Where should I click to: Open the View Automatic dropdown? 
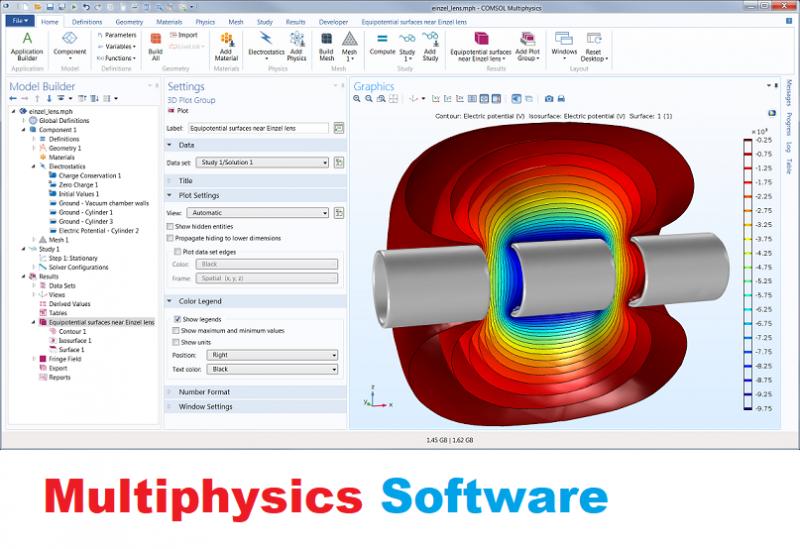coord(258,213)
